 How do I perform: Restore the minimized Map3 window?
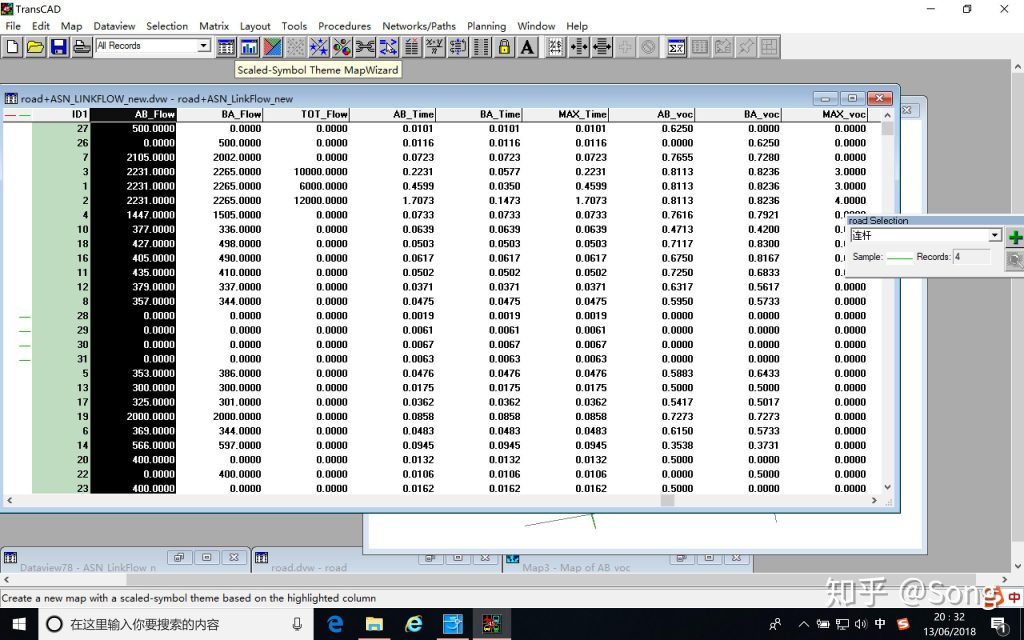[x=682, y=558]
